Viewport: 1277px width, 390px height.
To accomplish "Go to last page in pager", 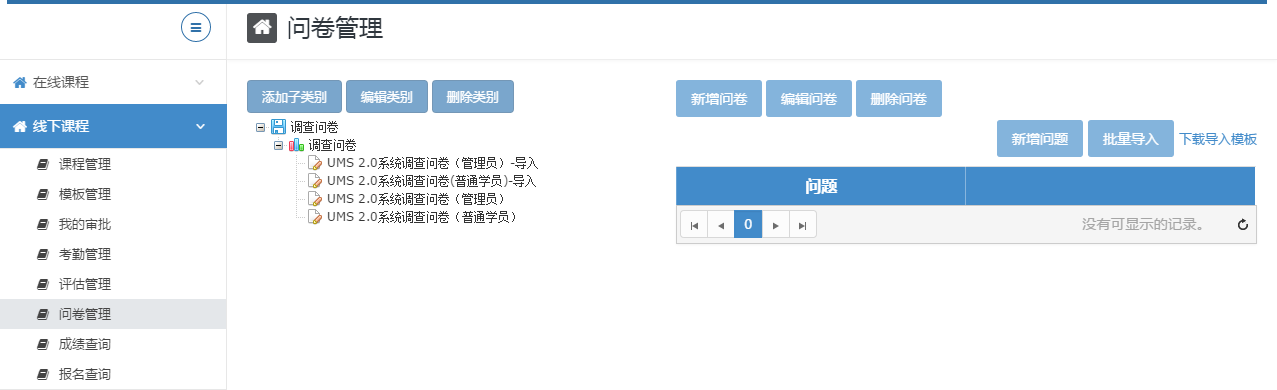I will point(803,225).
